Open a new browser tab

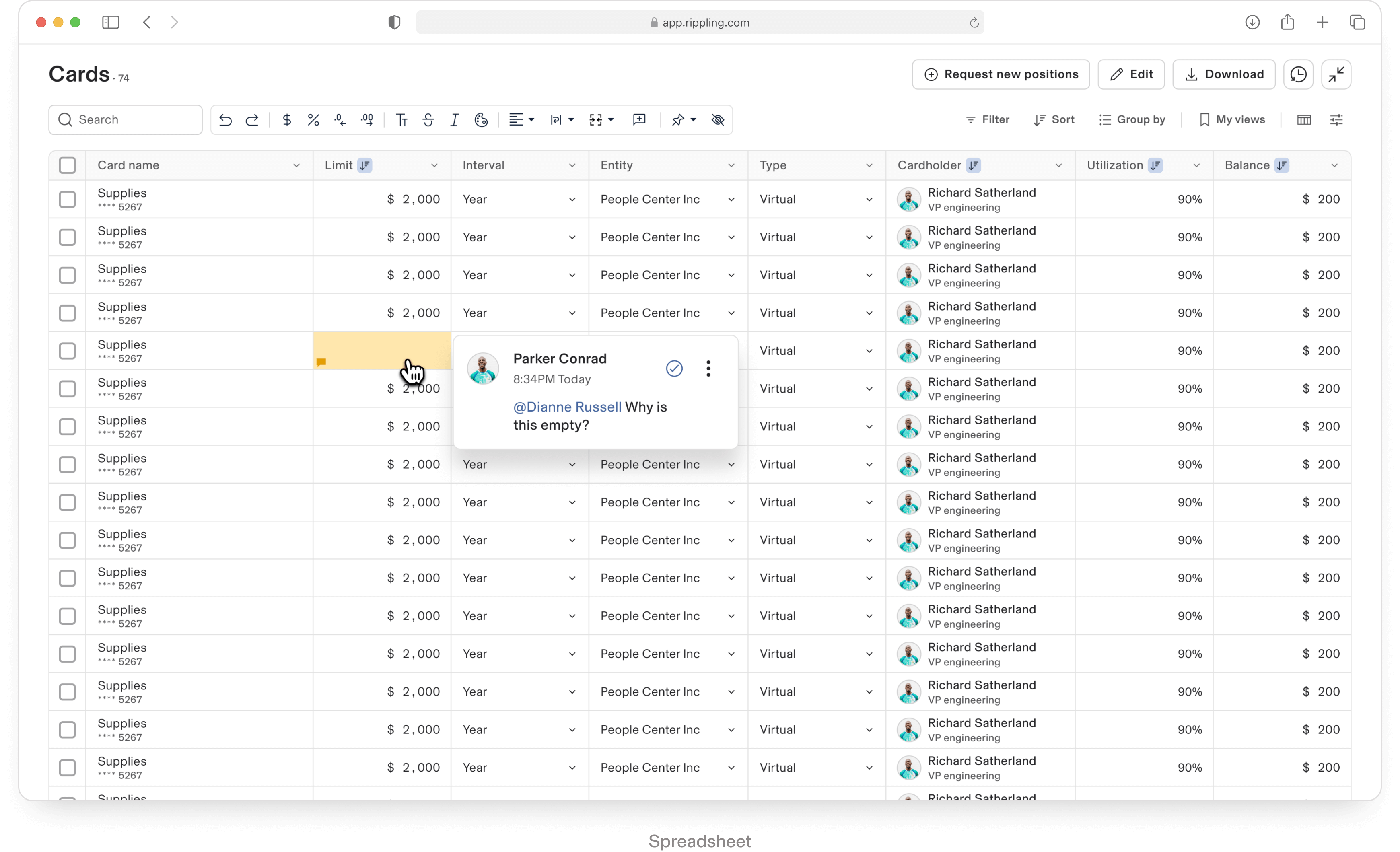point(1323,22)
